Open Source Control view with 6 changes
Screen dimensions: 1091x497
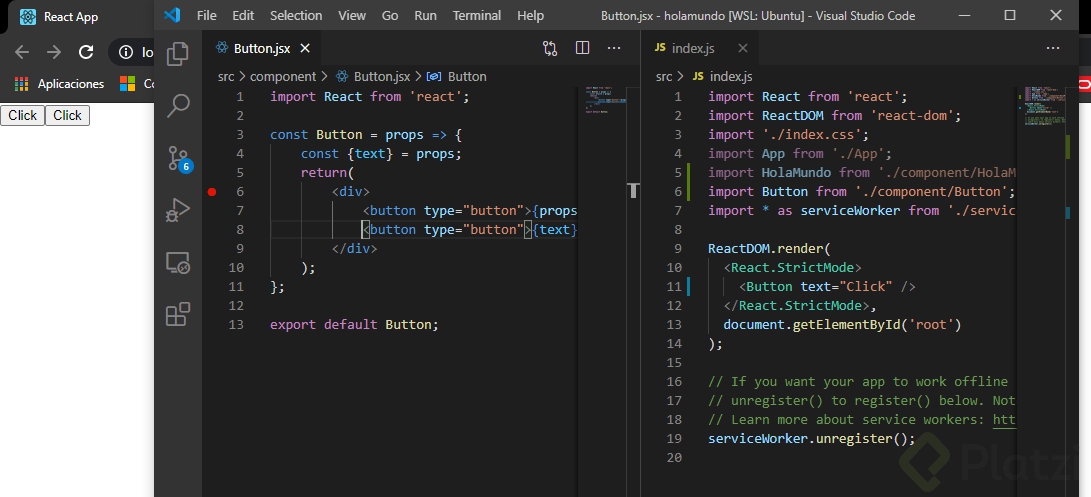coord(178,158)
